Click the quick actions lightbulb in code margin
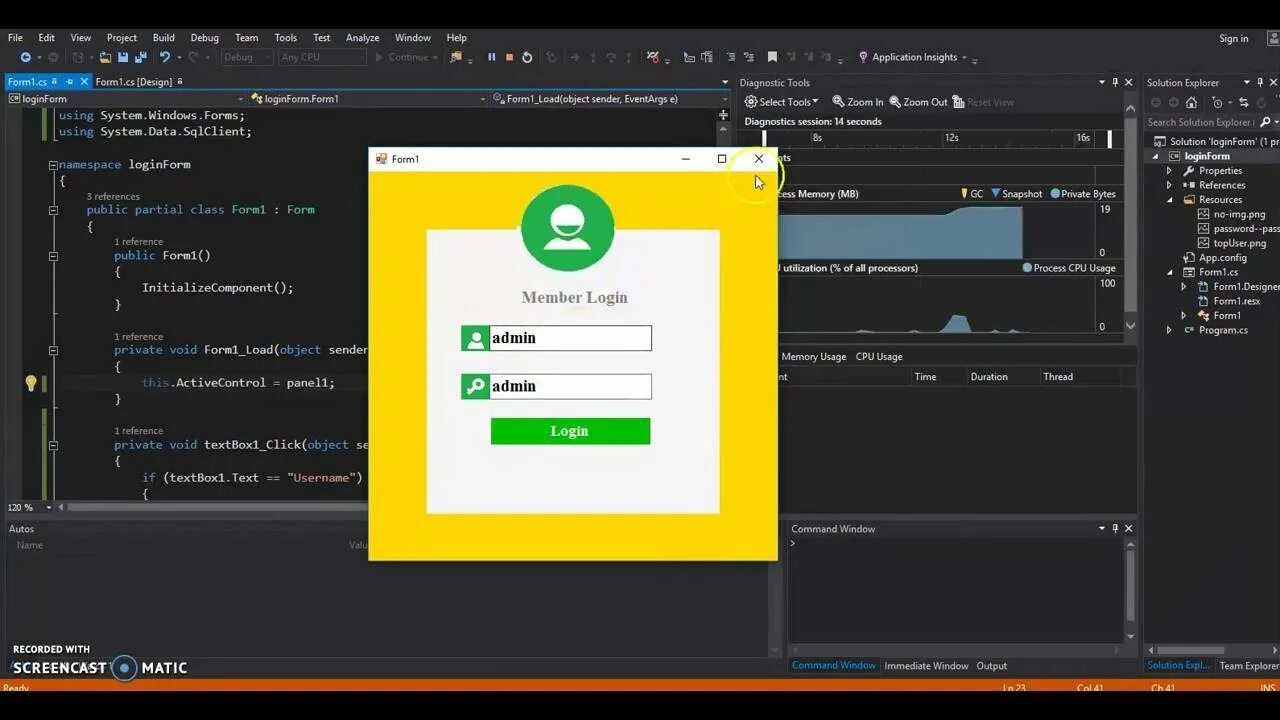This screenshot has width=1280, height=720. [x=31, y=383]
